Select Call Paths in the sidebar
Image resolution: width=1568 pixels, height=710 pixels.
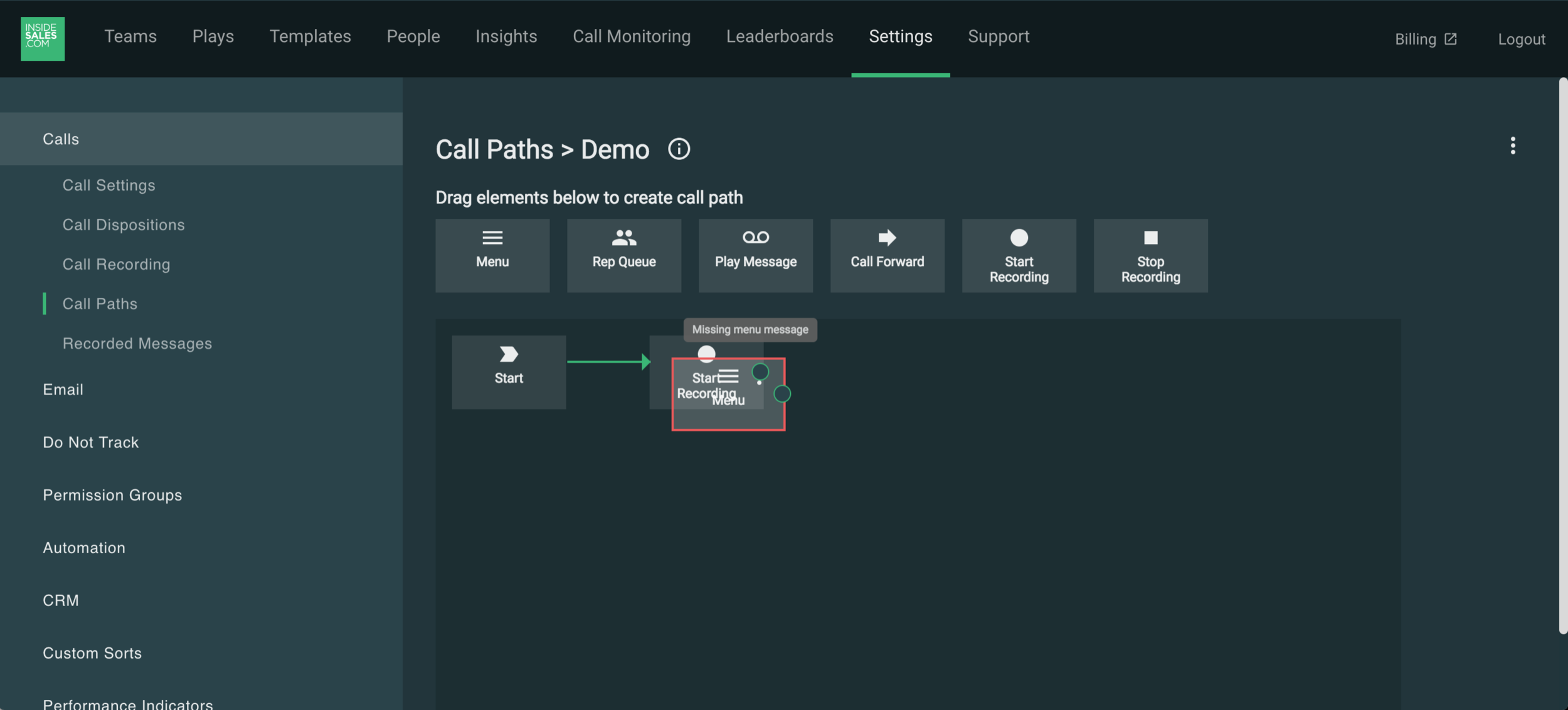[100, 304]
